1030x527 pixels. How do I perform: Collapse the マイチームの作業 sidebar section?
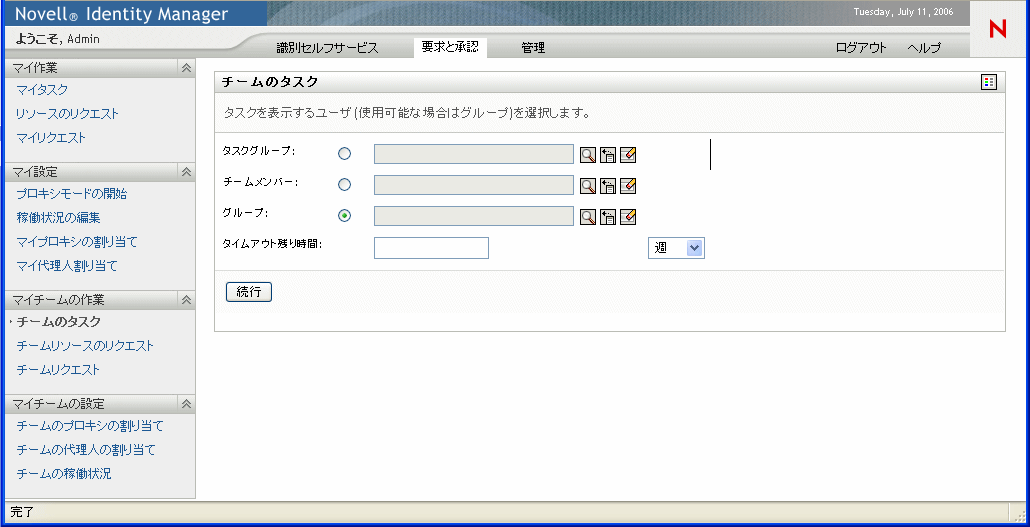tap(187, 300)
